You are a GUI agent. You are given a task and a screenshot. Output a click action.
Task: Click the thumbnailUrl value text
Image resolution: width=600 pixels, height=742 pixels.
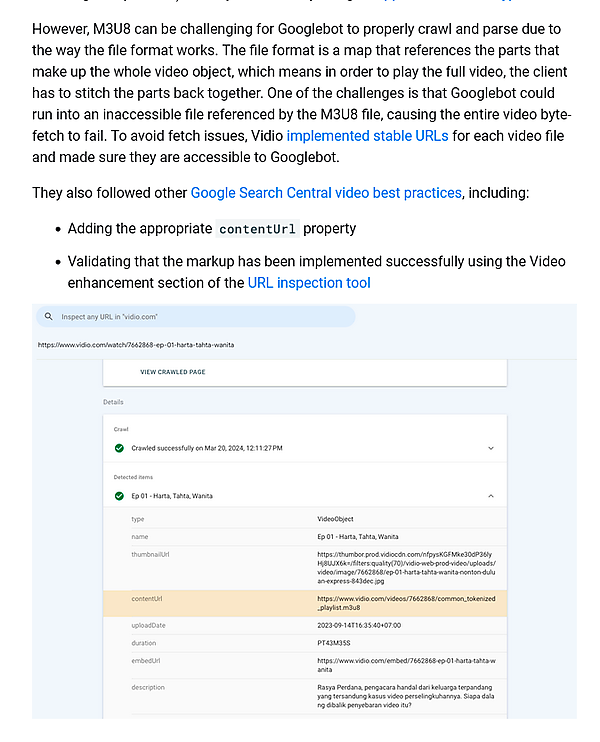(x=406, y=566)
